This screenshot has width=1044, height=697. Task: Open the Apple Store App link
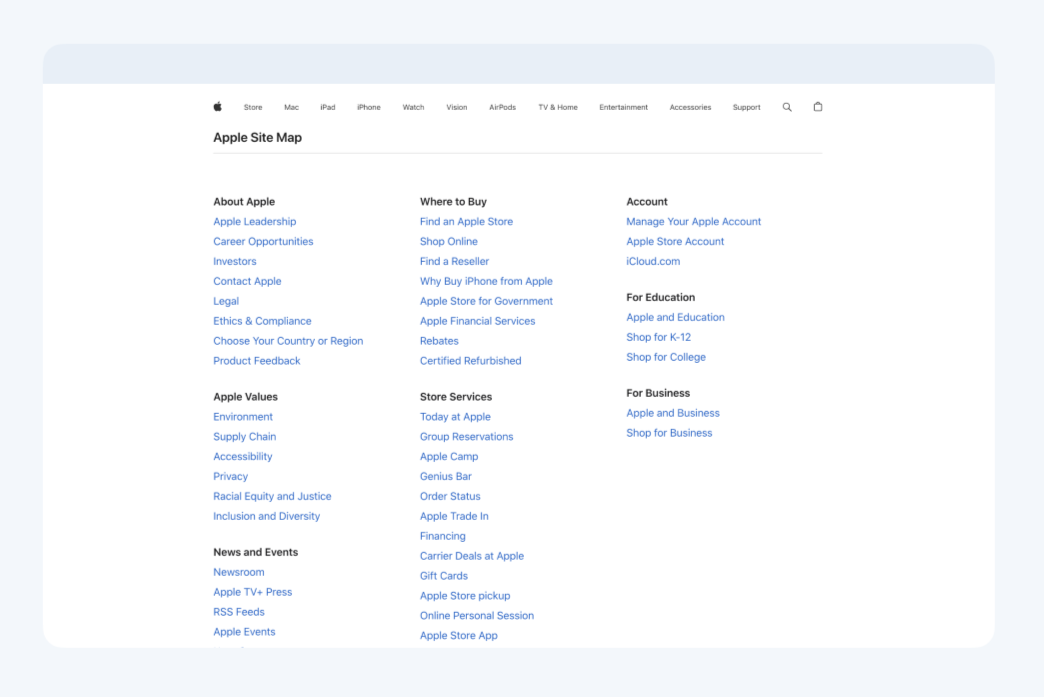coord(459,636)
